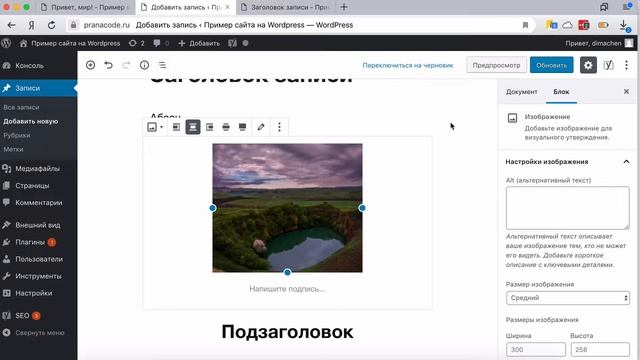This screenshot has width=640, height=360.
Task: Undo the last edit
Action: (108, 65)
